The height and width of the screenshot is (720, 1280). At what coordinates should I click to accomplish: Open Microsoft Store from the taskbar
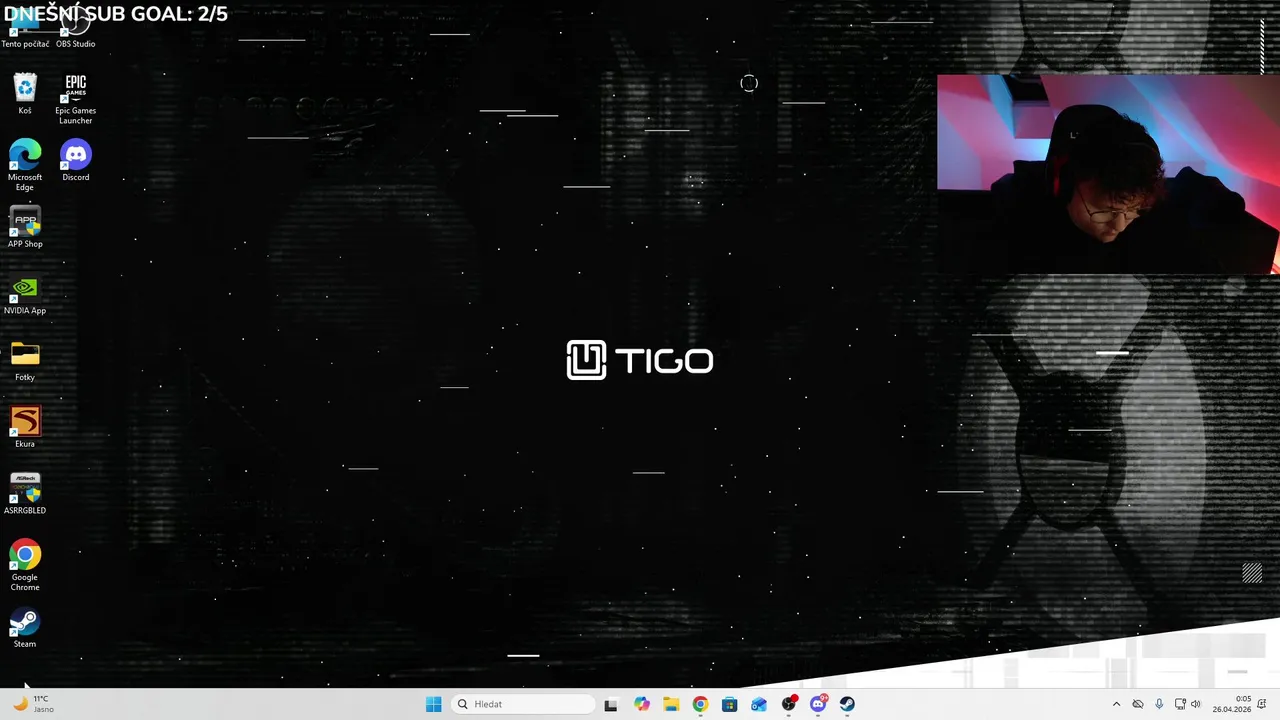[x=730, y=704]
